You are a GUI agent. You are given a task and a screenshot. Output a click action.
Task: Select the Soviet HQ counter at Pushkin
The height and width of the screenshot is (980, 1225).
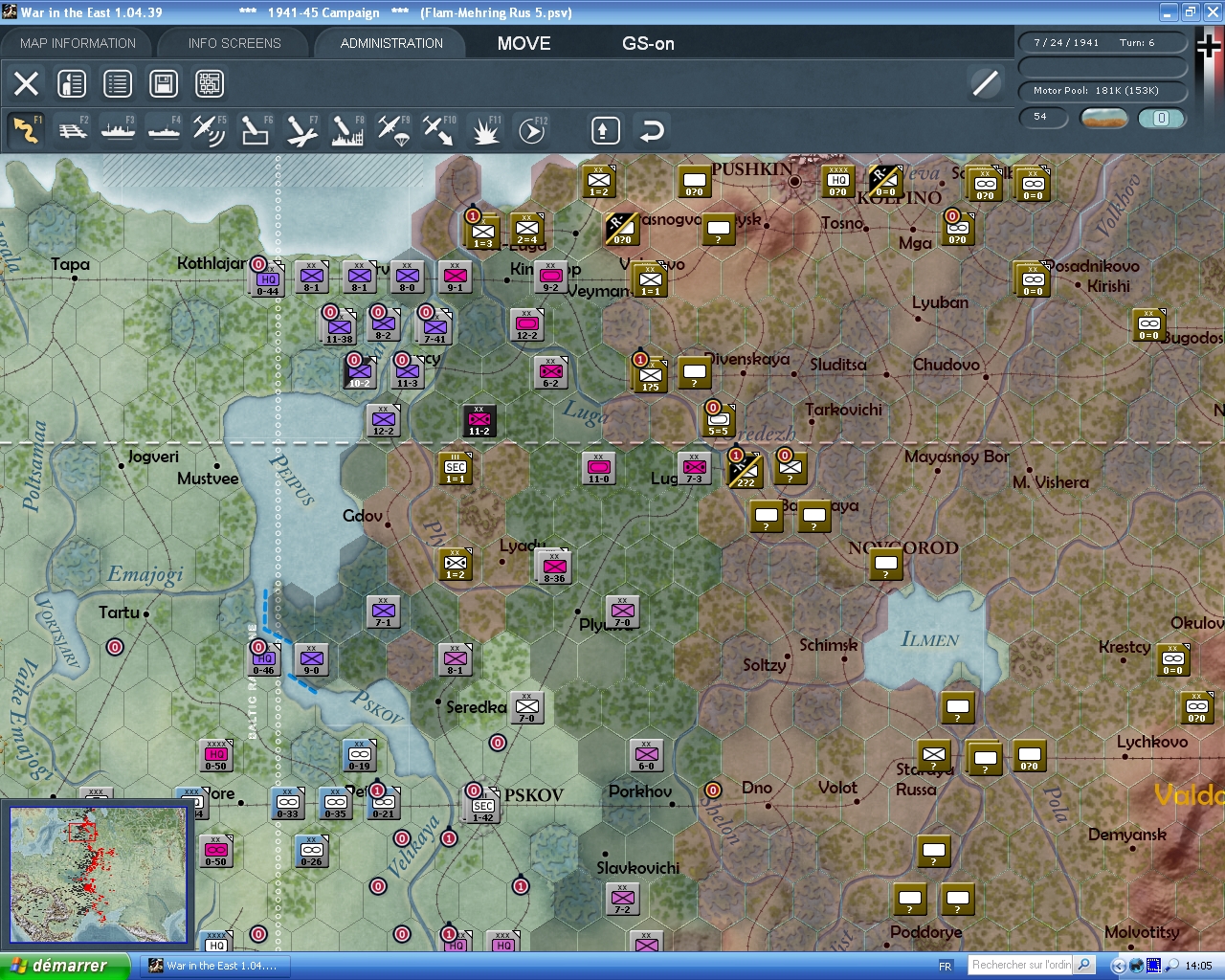pos(837,181)
